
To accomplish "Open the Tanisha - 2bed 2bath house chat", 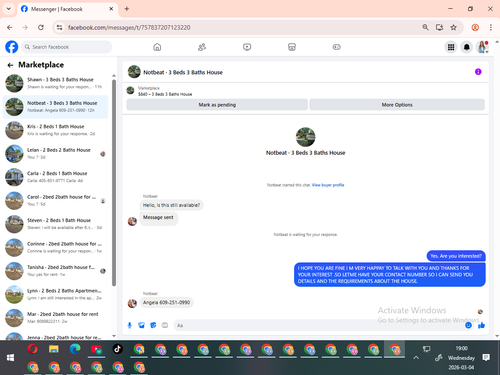I will click(x=55, y=271).
